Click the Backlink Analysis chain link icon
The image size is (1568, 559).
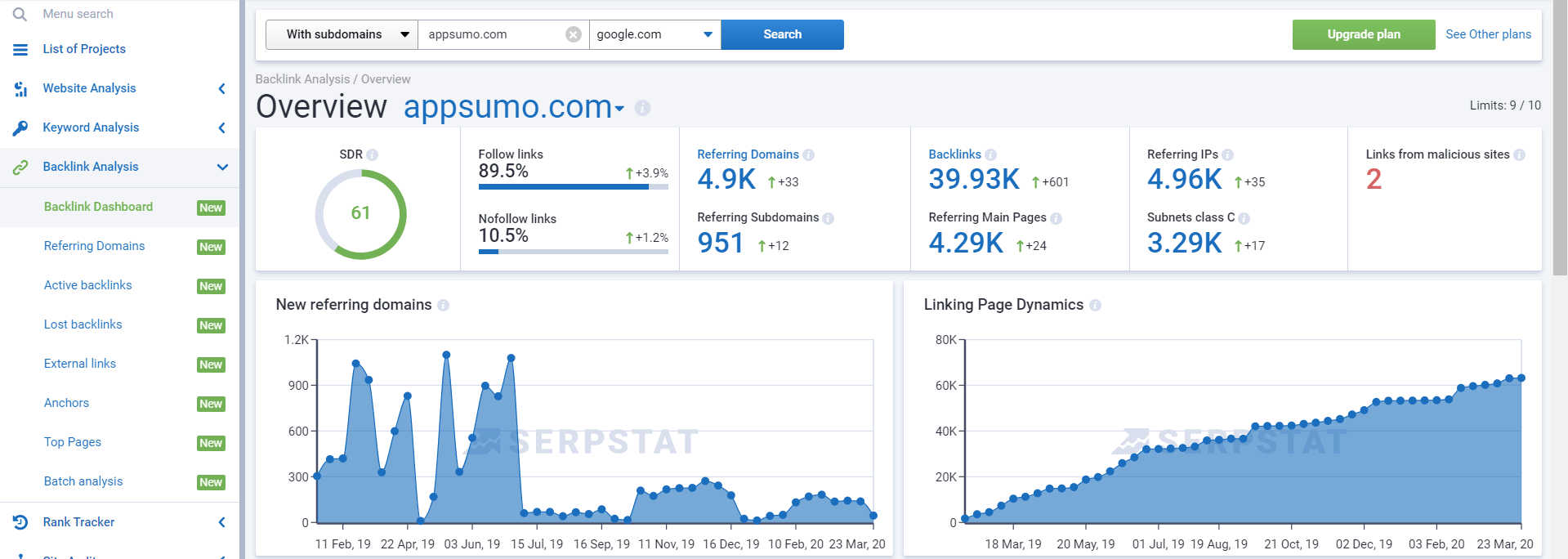coord(20,168)
